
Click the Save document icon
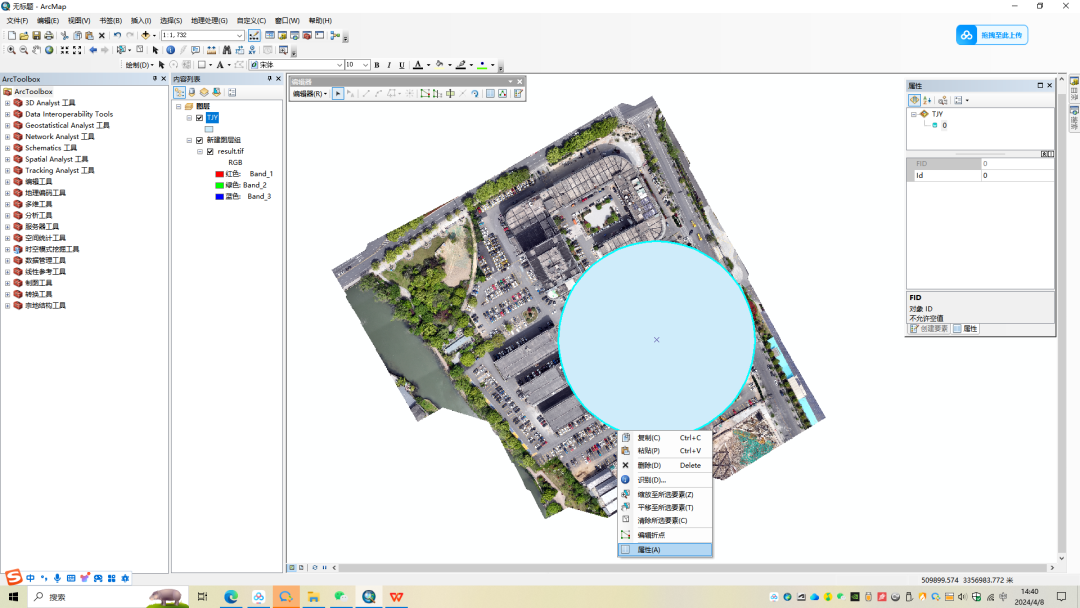[x=37, y=35]
